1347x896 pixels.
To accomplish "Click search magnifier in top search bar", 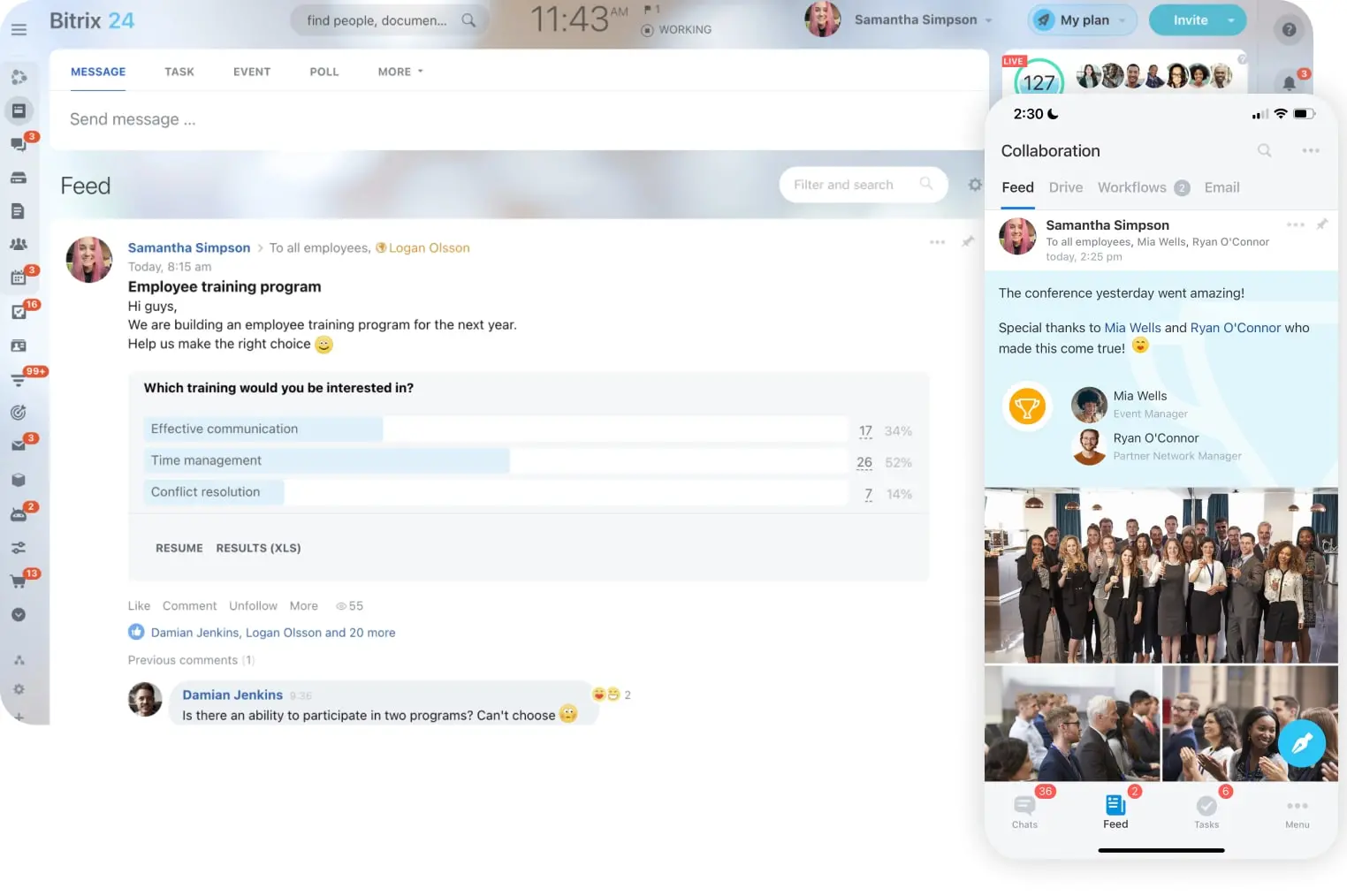I will [468, 19].
